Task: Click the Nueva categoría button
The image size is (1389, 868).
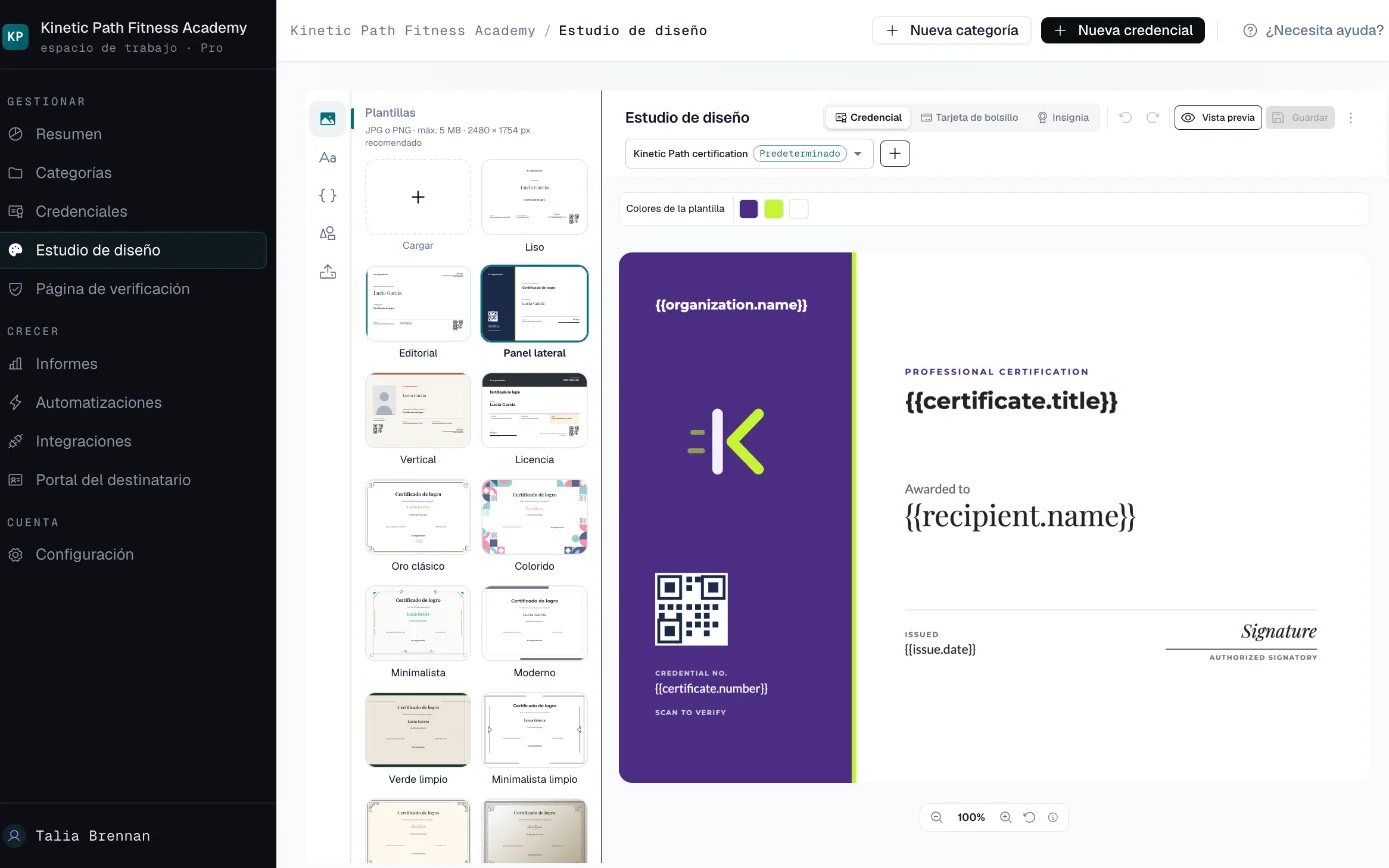Action: point(952,31)
